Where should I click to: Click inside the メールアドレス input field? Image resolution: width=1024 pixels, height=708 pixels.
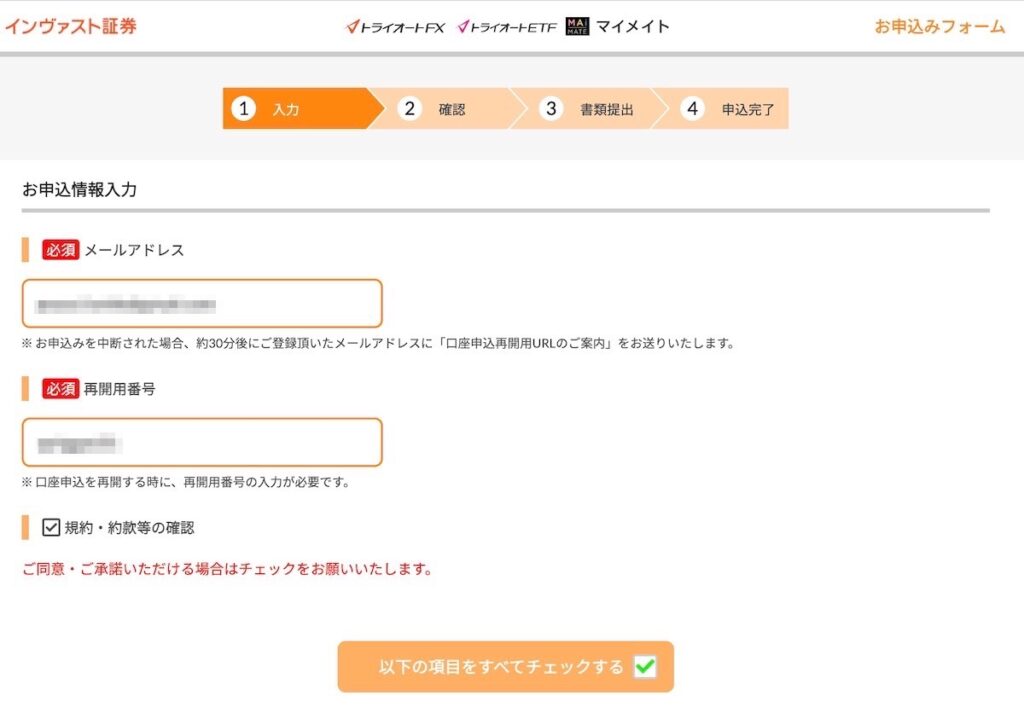coord(200,303)
